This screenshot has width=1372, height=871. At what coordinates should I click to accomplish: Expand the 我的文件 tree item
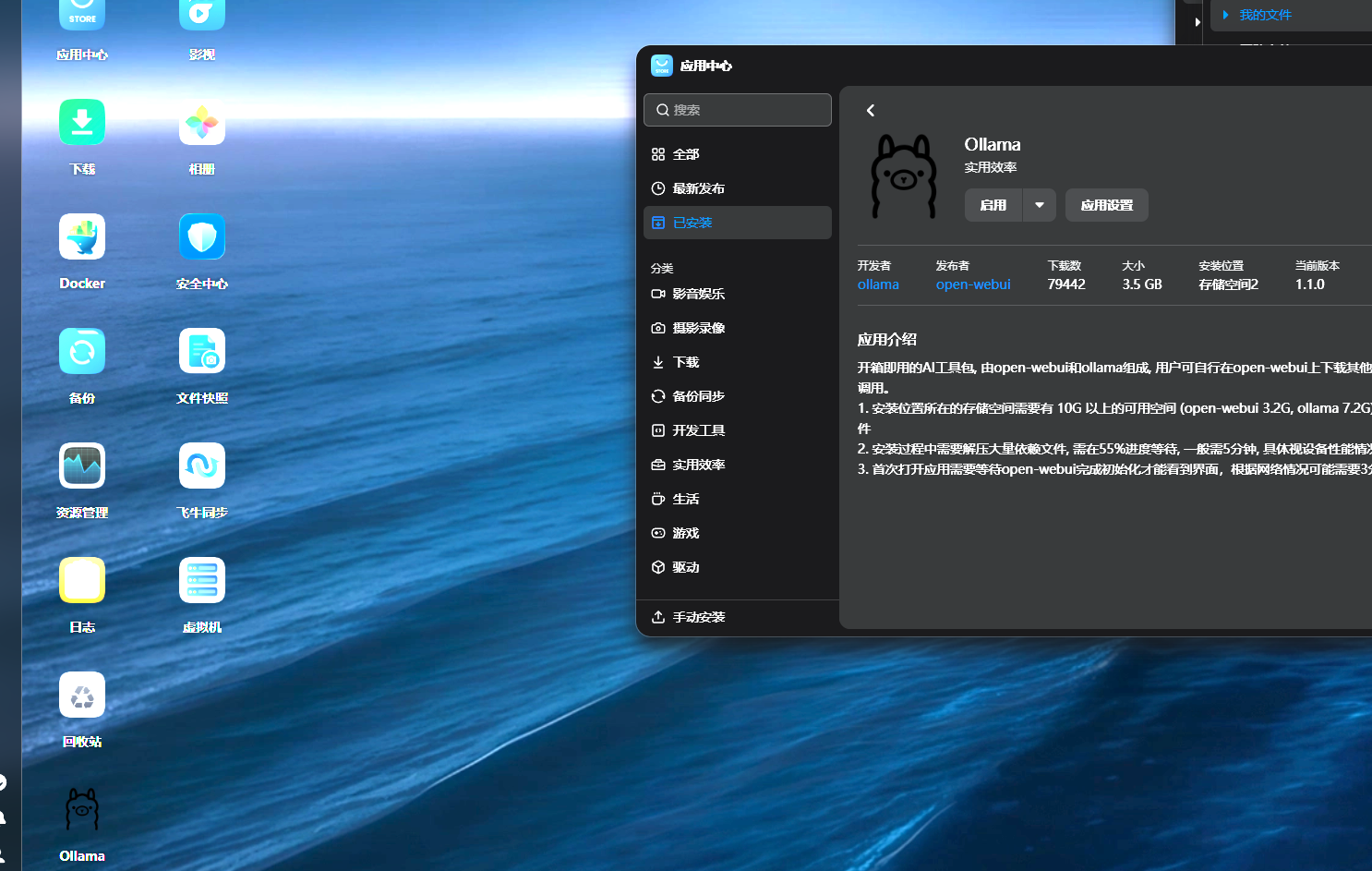coord(1226,15)
